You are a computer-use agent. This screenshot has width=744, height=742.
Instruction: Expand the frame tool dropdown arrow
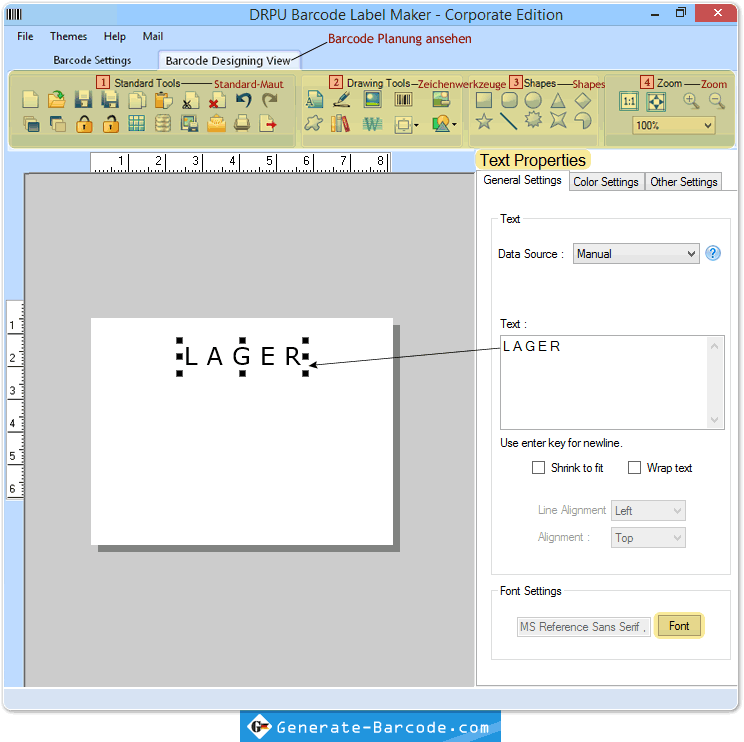[416, 125]
